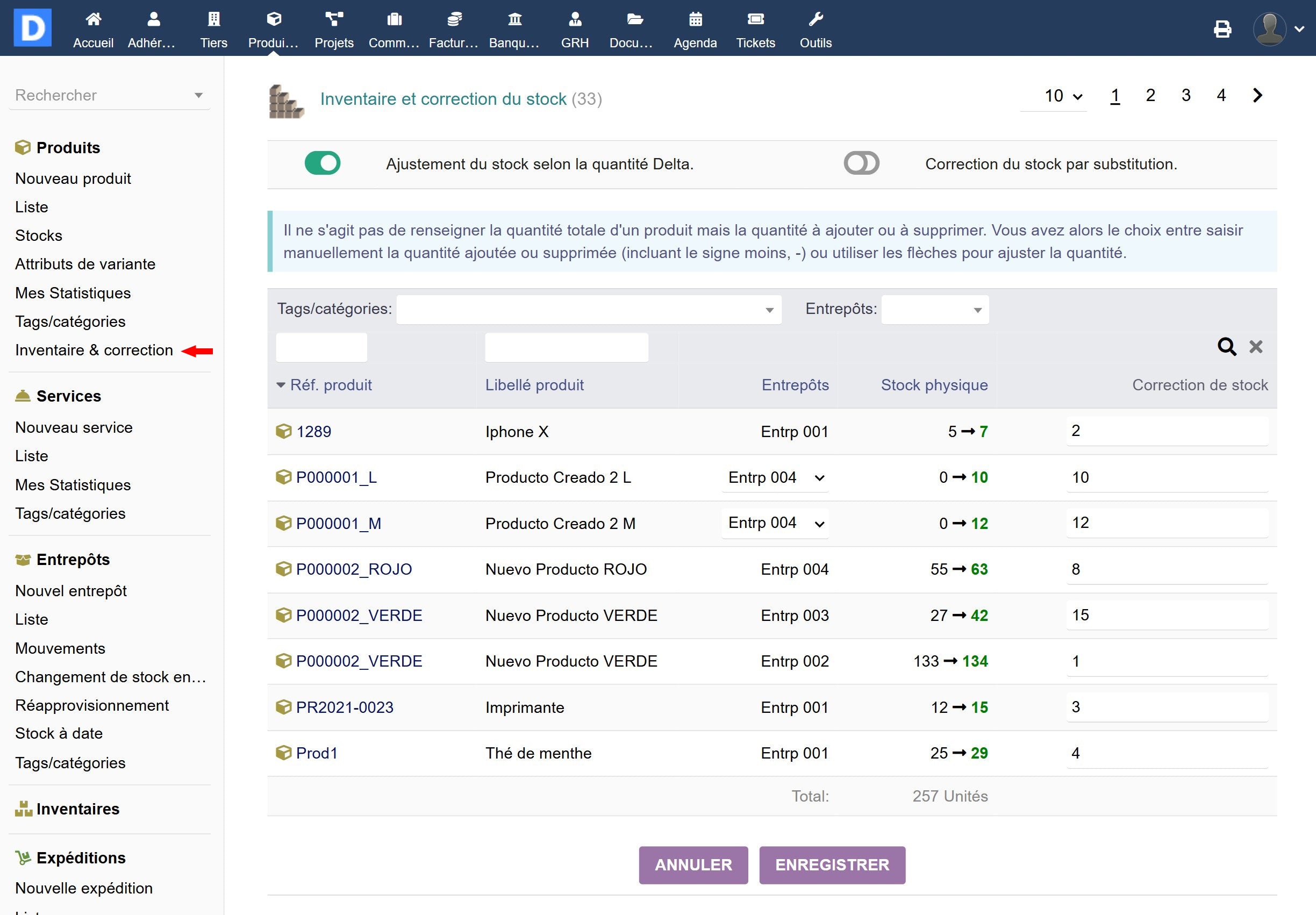This screenshot has height=915, width=1316.
Task: Click the search magnifier icon in table
Action: pyautogui.click(x=1226, y=347)
